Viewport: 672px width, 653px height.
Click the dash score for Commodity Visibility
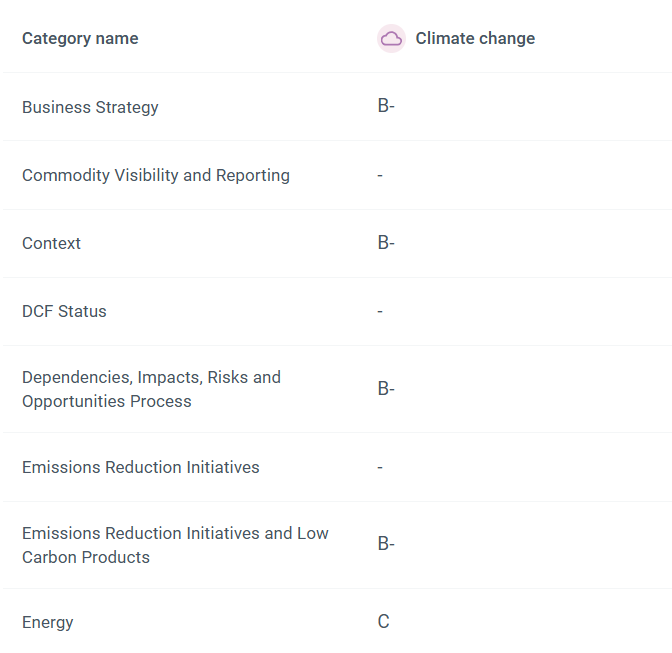380,175
